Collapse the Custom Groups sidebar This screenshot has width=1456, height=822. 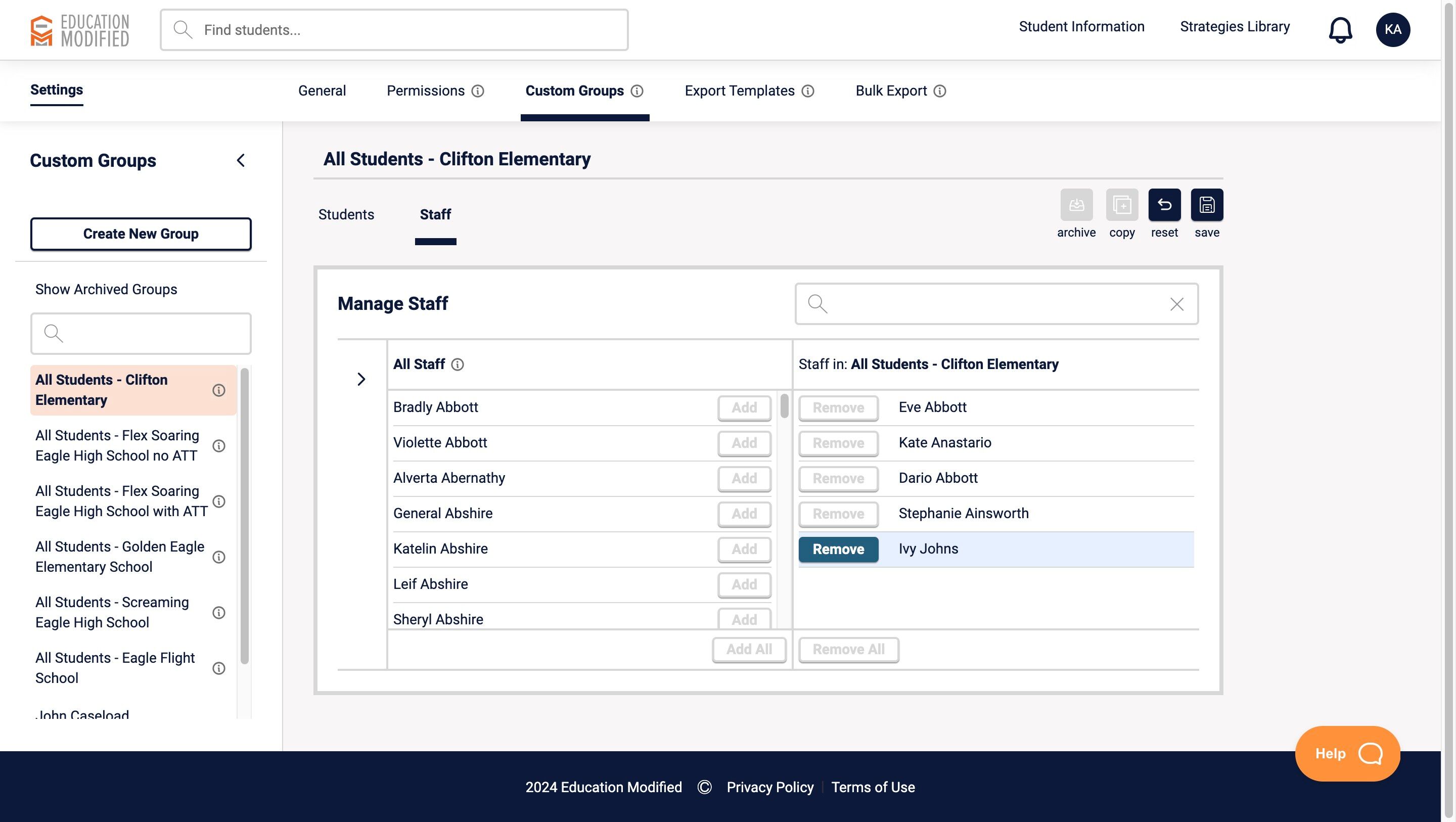(241, 161)
